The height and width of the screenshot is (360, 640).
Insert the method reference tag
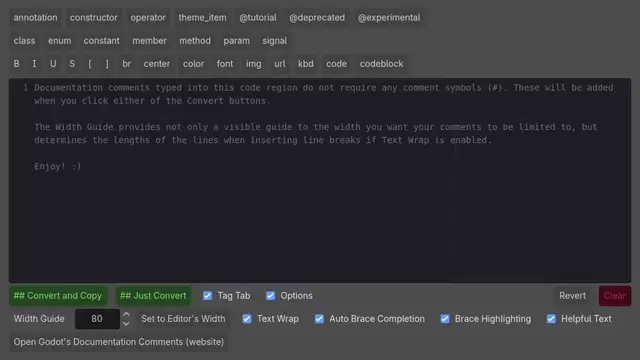pyautogui.click(x=195, y=41)
